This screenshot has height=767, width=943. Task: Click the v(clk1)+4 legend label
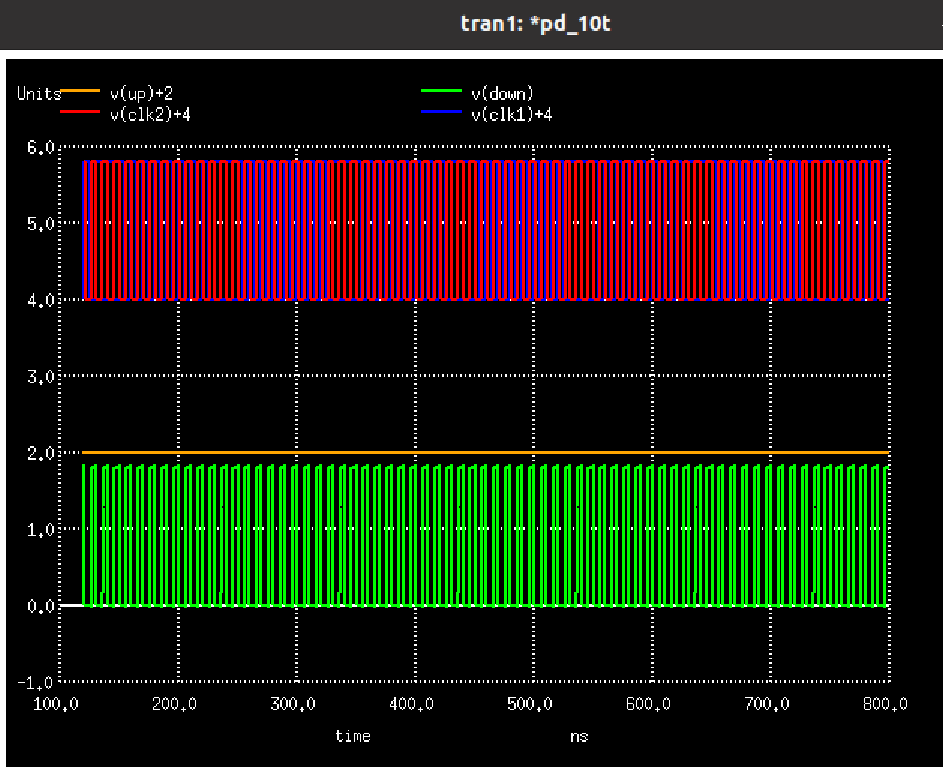(x=512, y=114)
